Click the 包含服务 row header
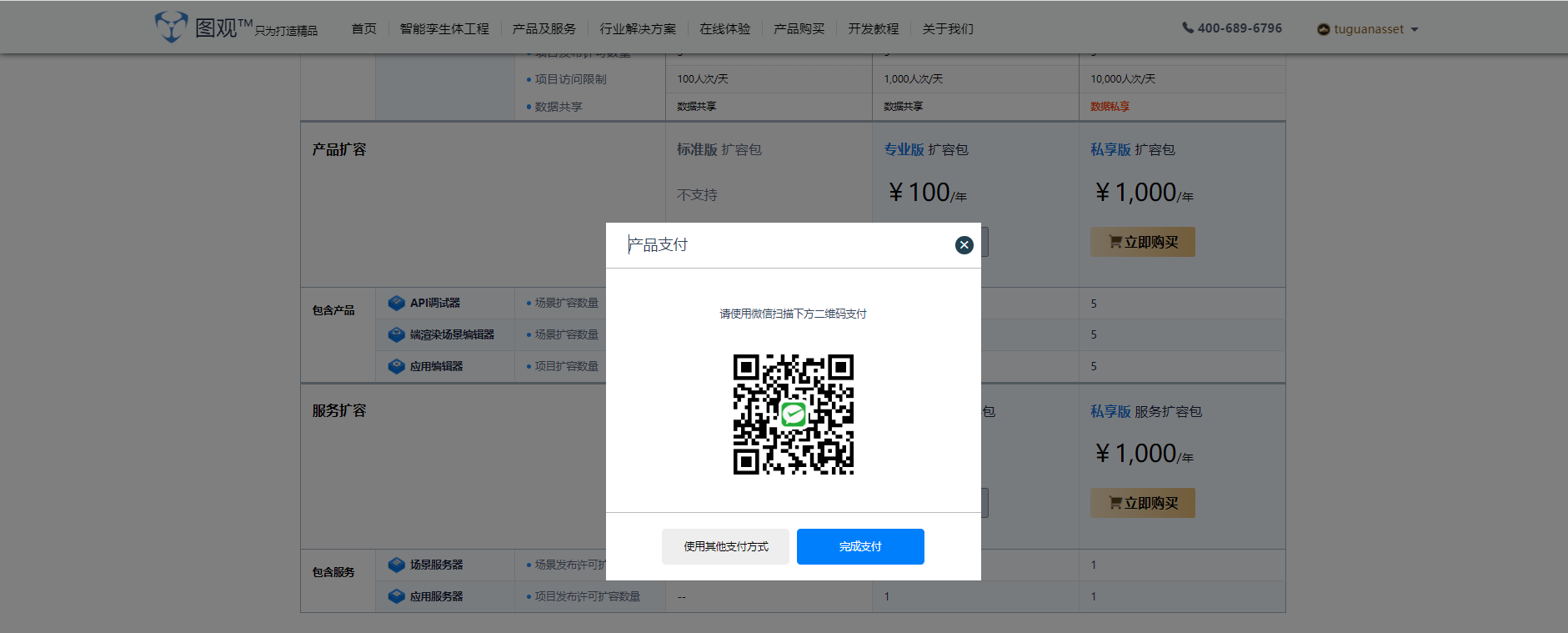The image size is (1568, 633). pyautogui.click(x=333, y=572)
